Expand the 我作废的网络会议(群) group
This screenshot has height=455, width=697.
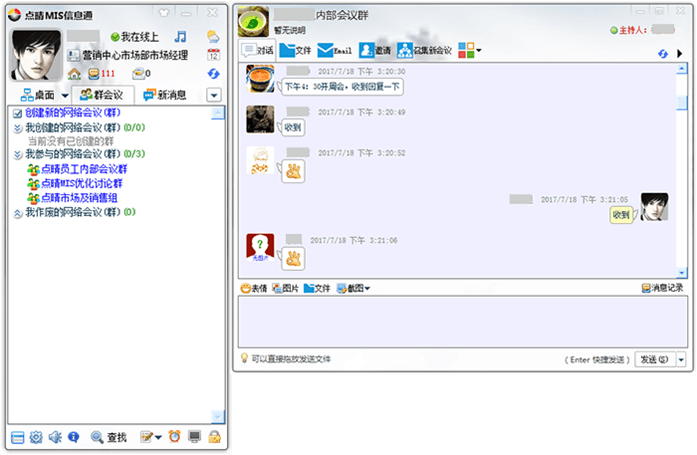(x=18, y=213)
